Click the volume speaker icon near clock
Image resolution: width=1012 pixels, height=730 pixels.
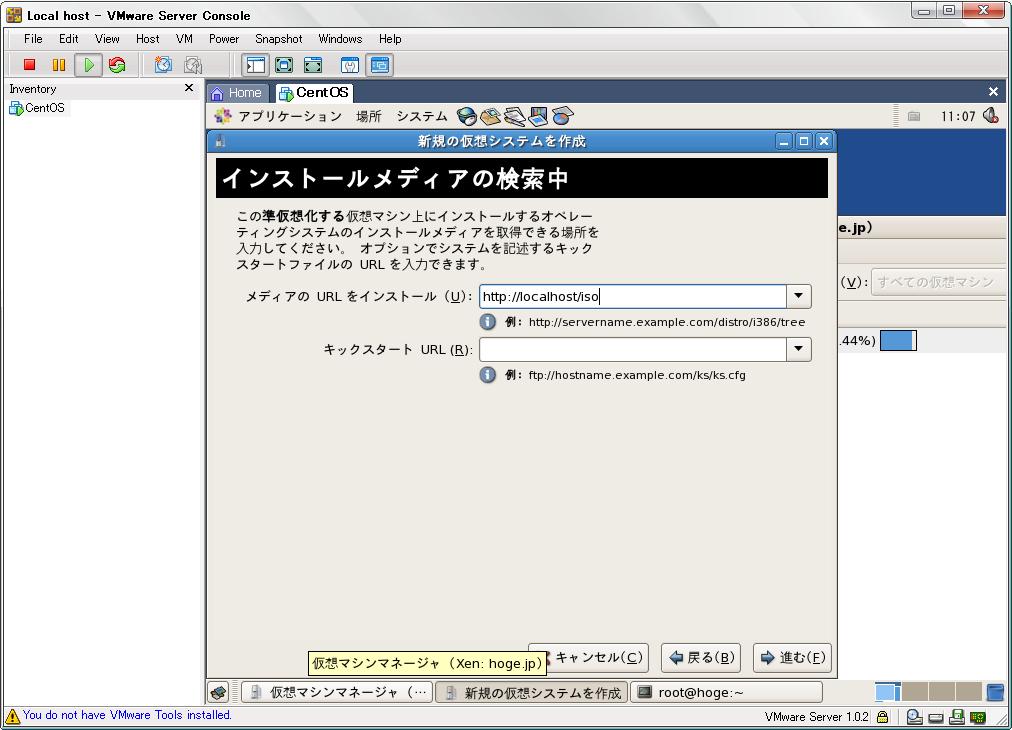click(991, 116)
